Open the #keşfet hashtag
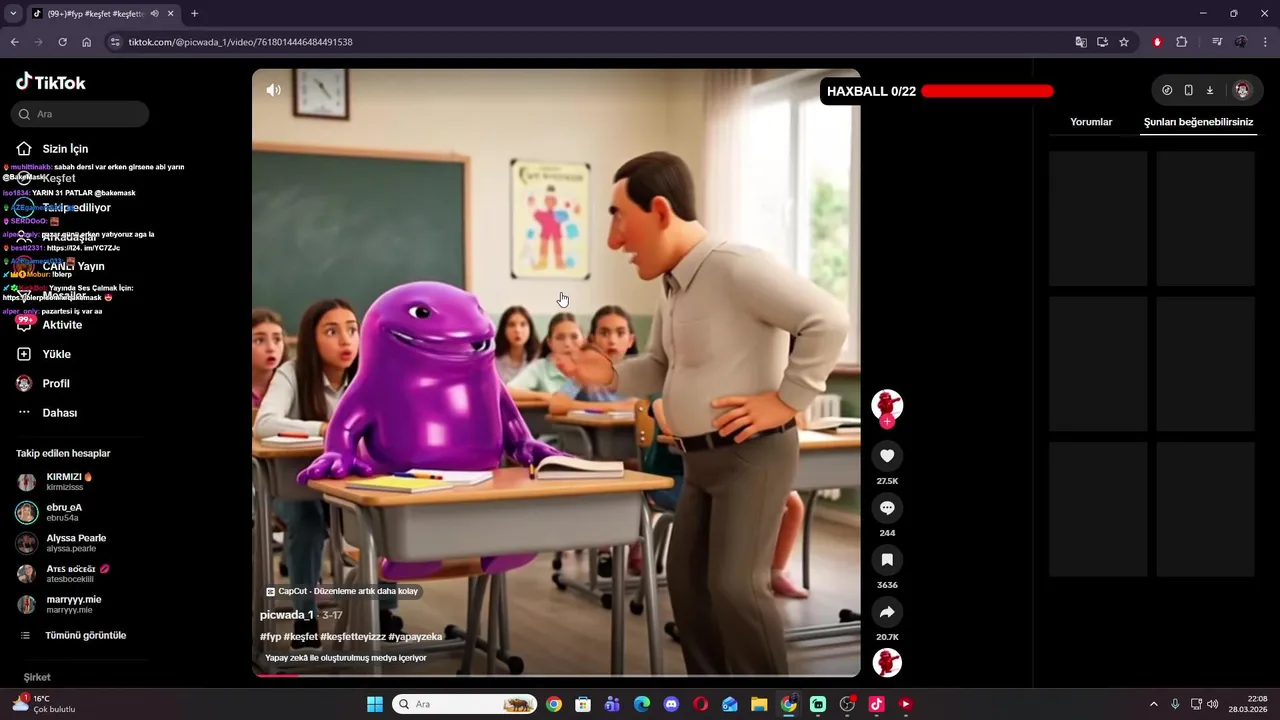 [301, 636]
